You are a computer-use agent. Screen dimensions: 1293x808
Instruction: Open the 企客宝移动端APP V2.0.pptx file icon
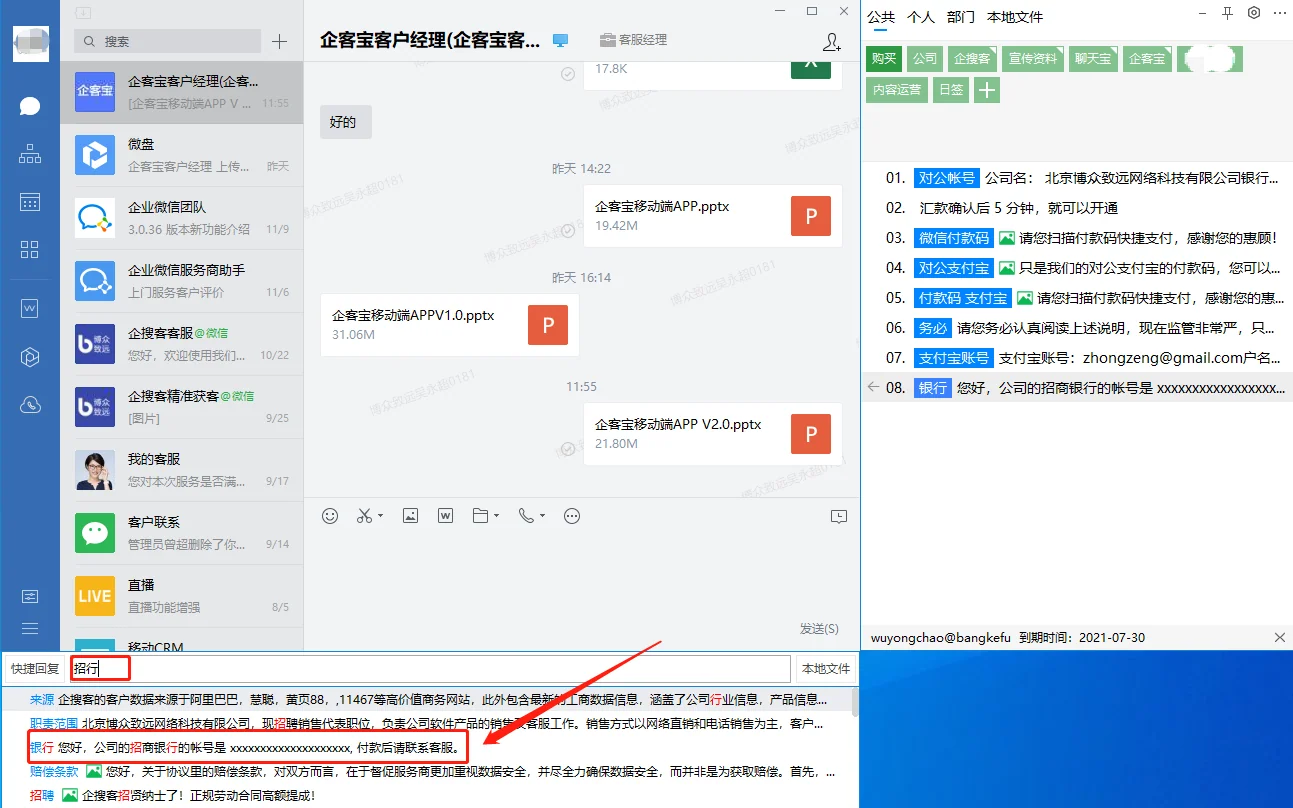click(x=811, y=433)
